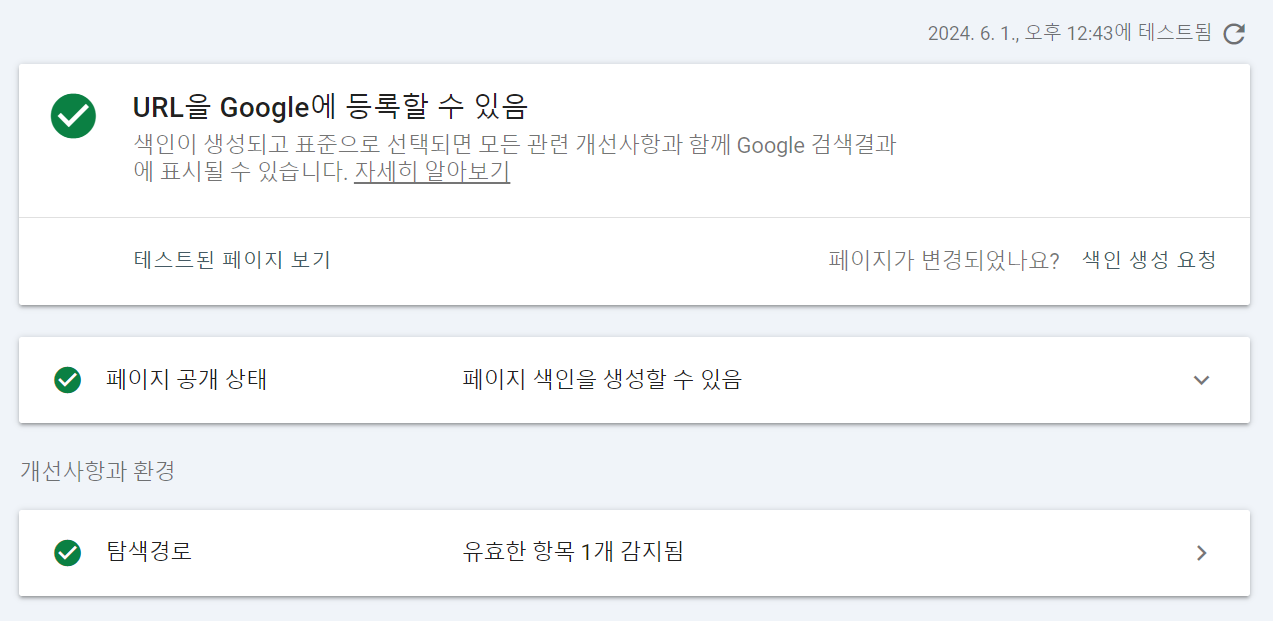The image size is (1273, 621).
Task: View the tested page via 테스트된 페이지 보기
Action: (x=233, y=259)
